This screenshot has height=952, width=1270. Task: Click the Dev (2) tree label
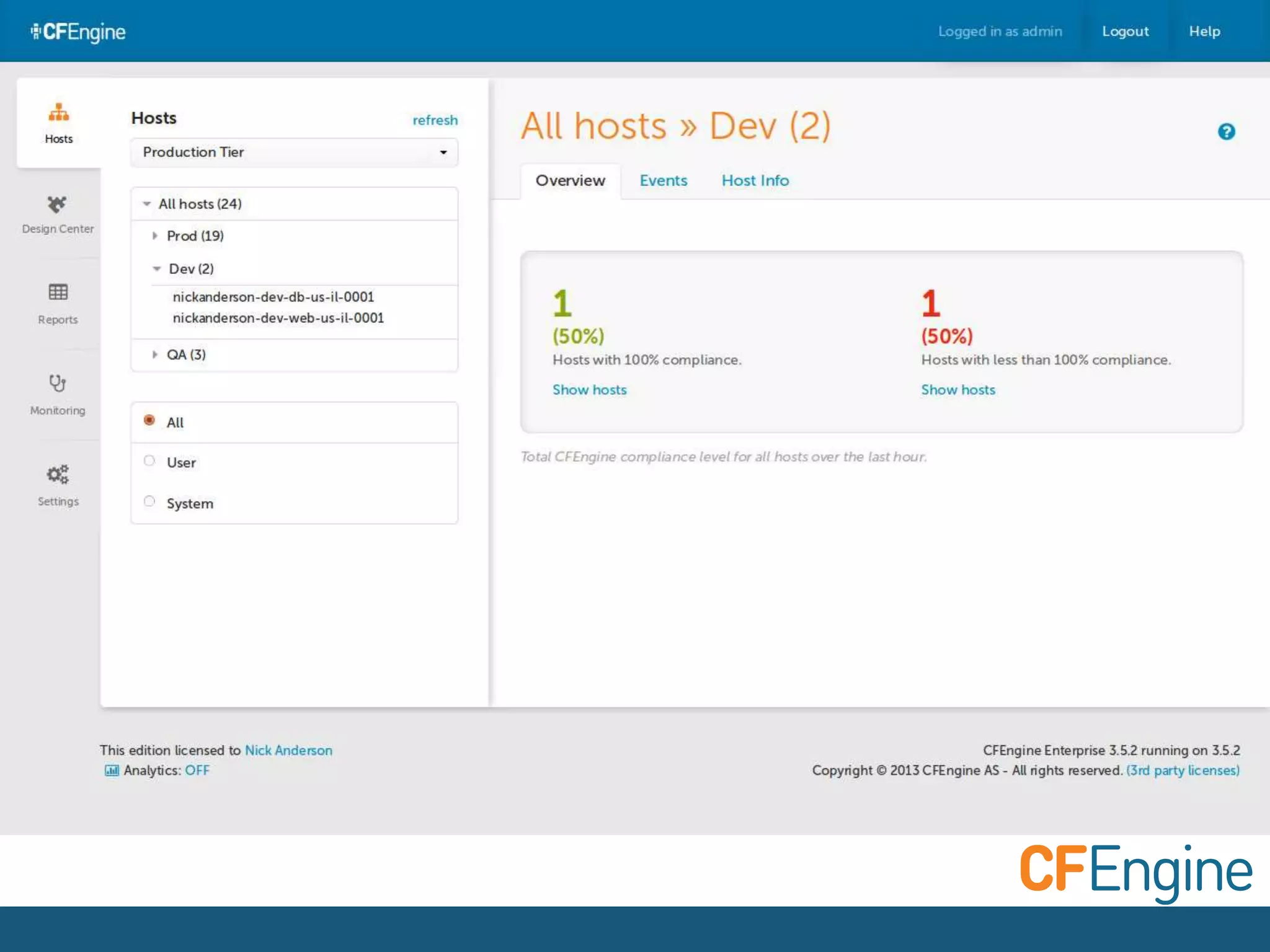coord(191,269)
